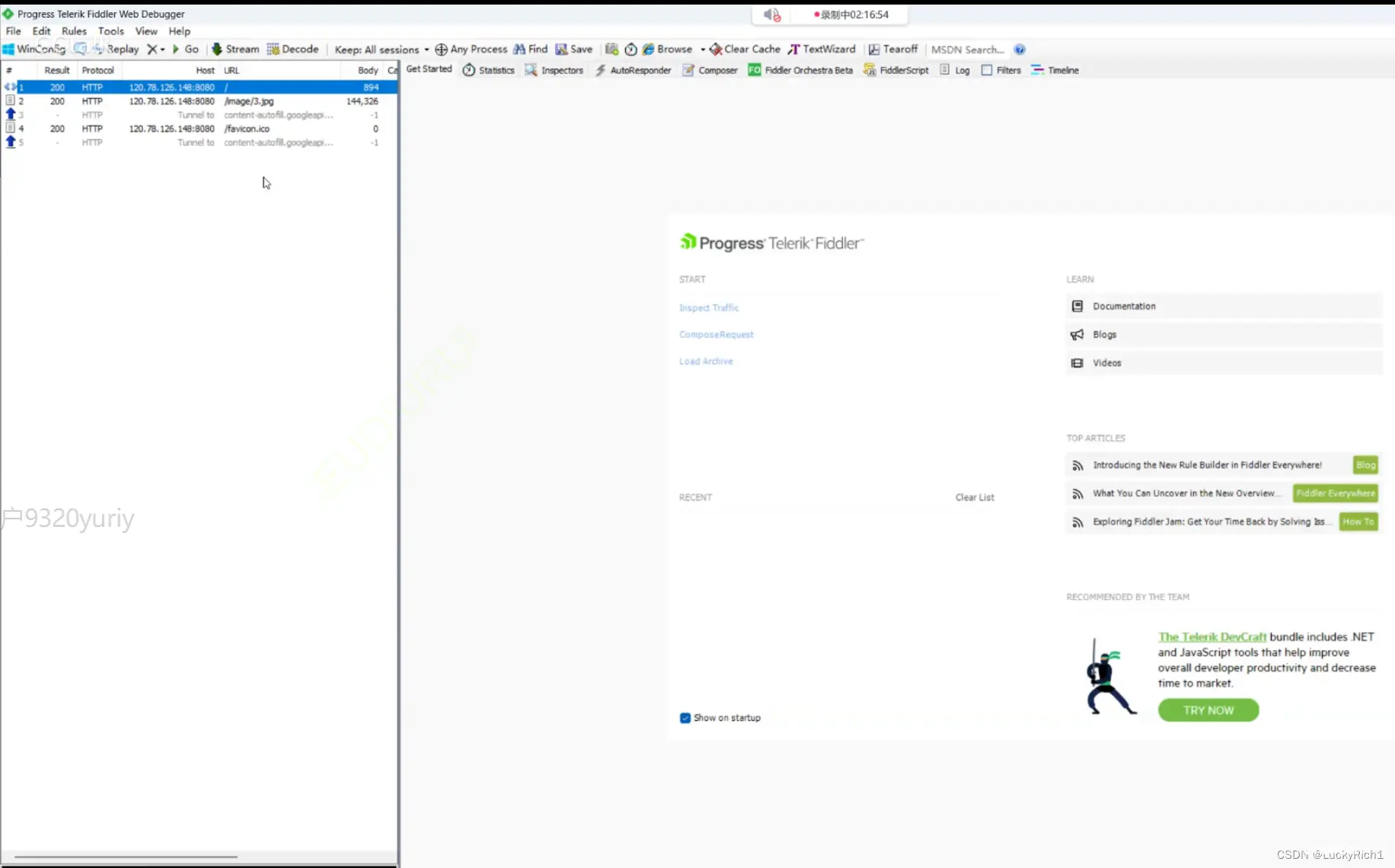Switch to the Inspectors tab

point(554,70)
